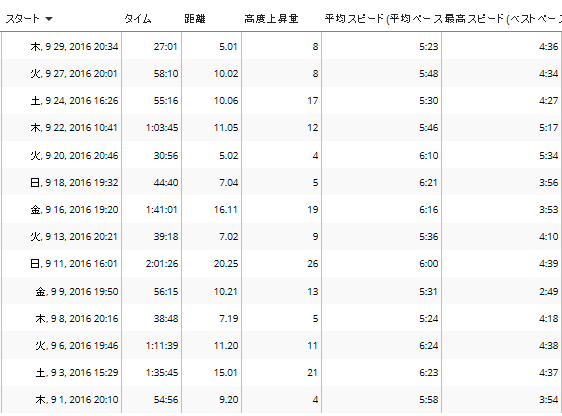
Task: Click the distance value 15.01
Action: [226, 373]
